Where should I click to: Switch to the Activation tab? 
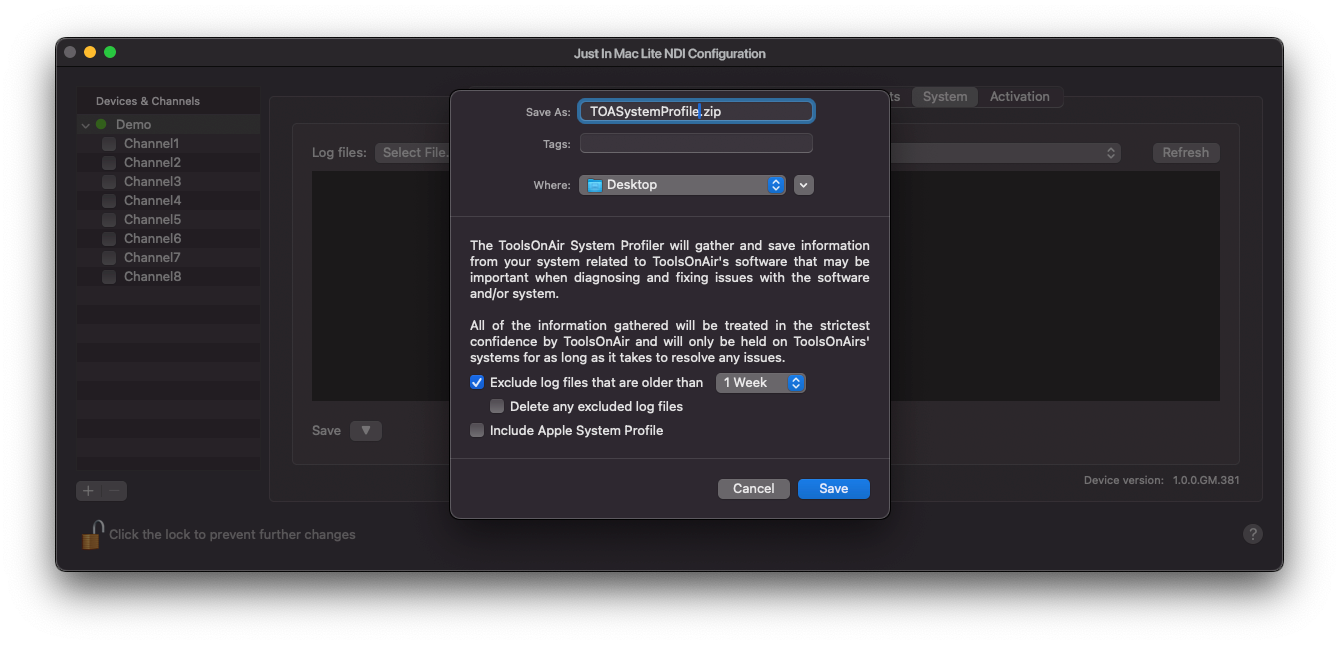tap(1020, 97)
